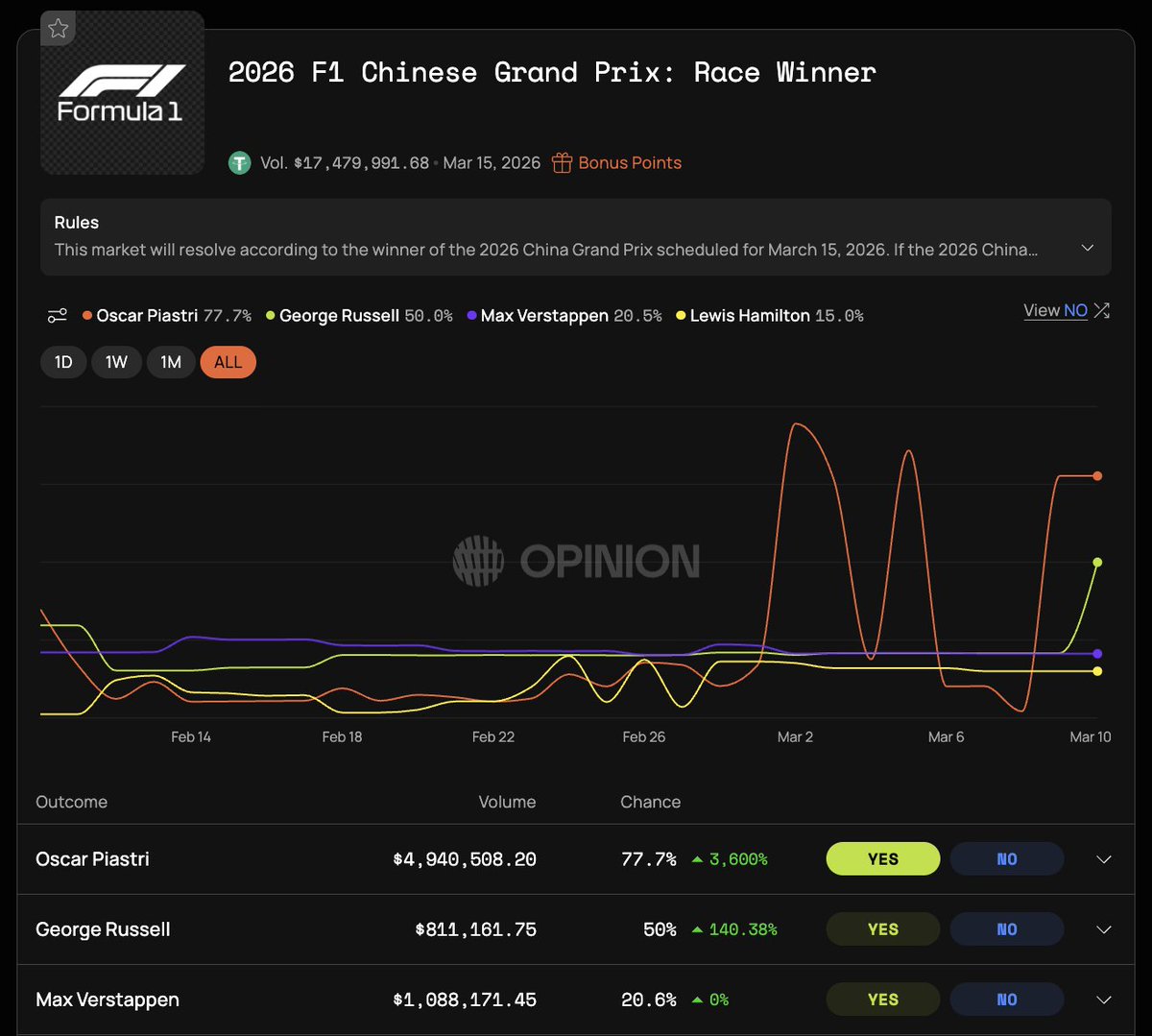The height and width of the screenshot is (1036, 1152).
Task: Open the chart series filter icon
Action: point(58,316)
